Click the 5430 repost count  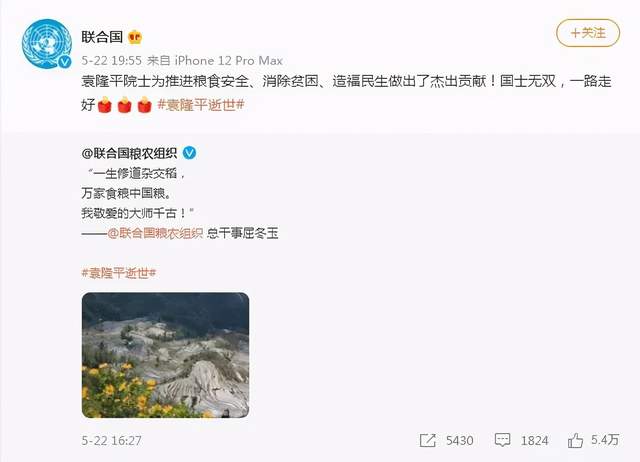[460, 440]
